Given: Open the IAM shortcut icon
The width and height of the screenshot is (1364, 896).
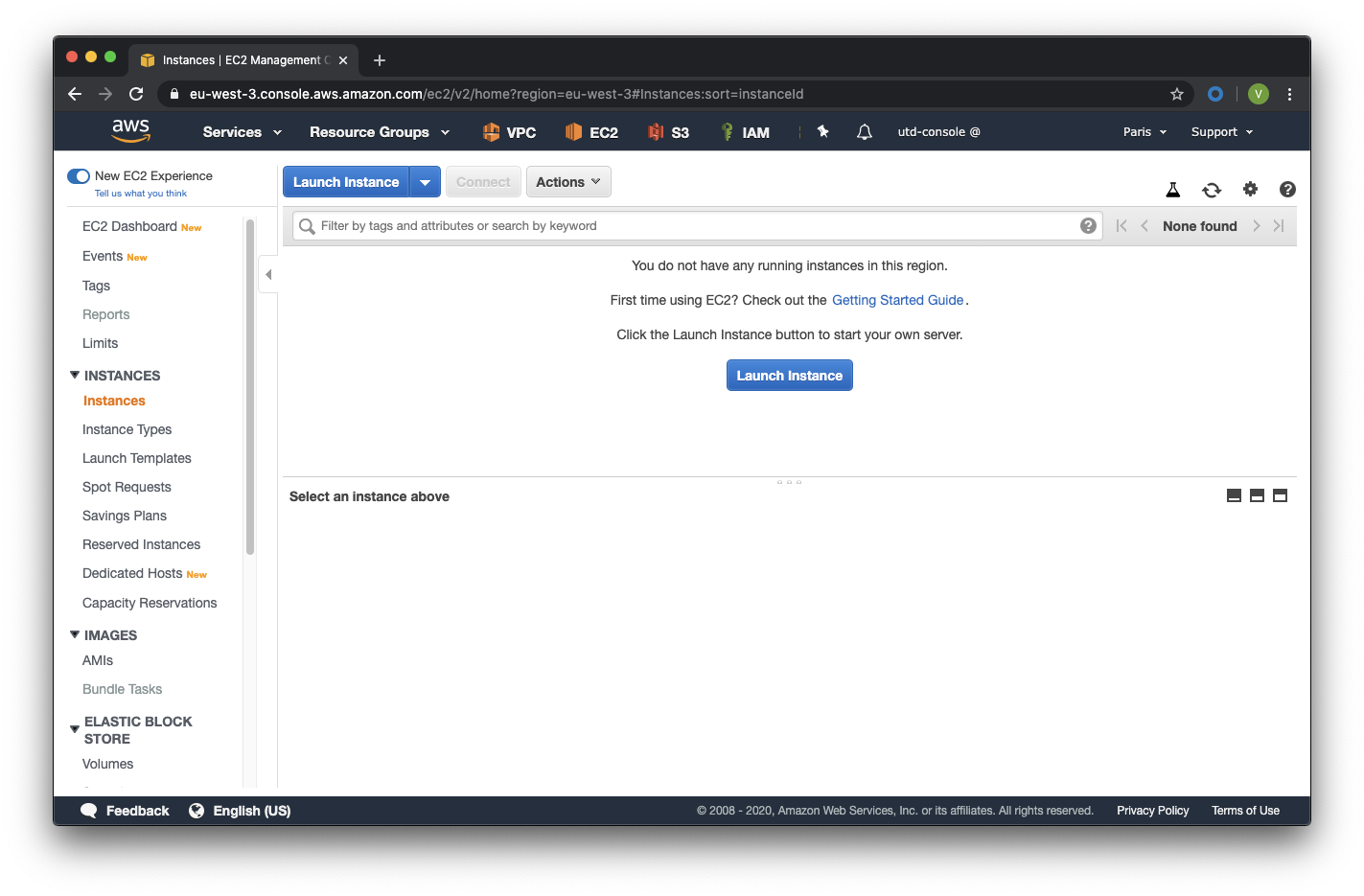Looking at the screenshot, I should [x=728, y=132].
